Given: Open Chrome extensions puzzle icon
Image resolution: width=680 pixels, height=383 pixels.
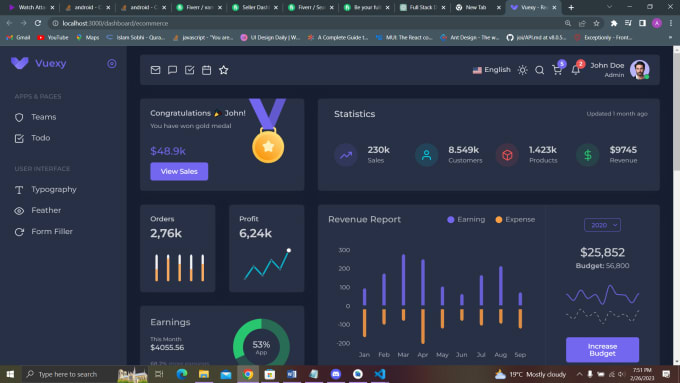Looking at the screenshot, I should (614, 23).
